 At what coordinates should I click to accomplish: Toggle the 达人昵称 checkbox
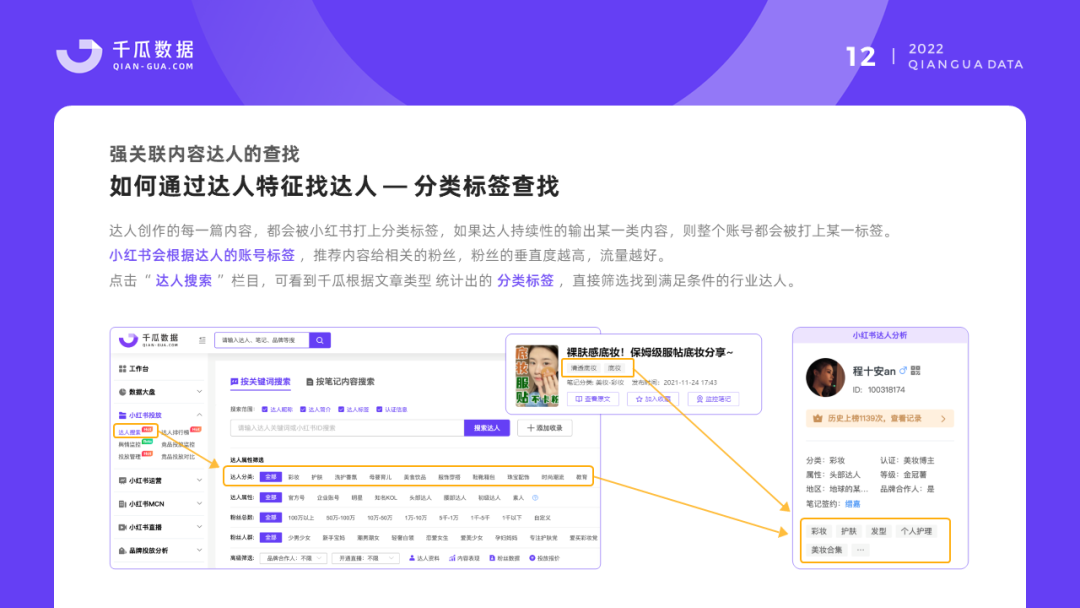pyautogui.click(x=264, y=410)
